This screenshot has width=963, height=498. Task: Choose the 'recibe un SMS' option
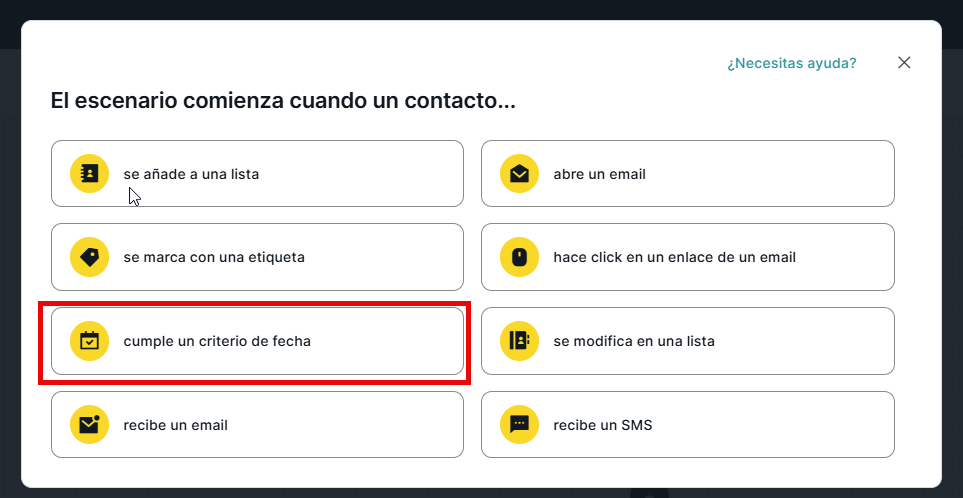click(x=602, y=425)
